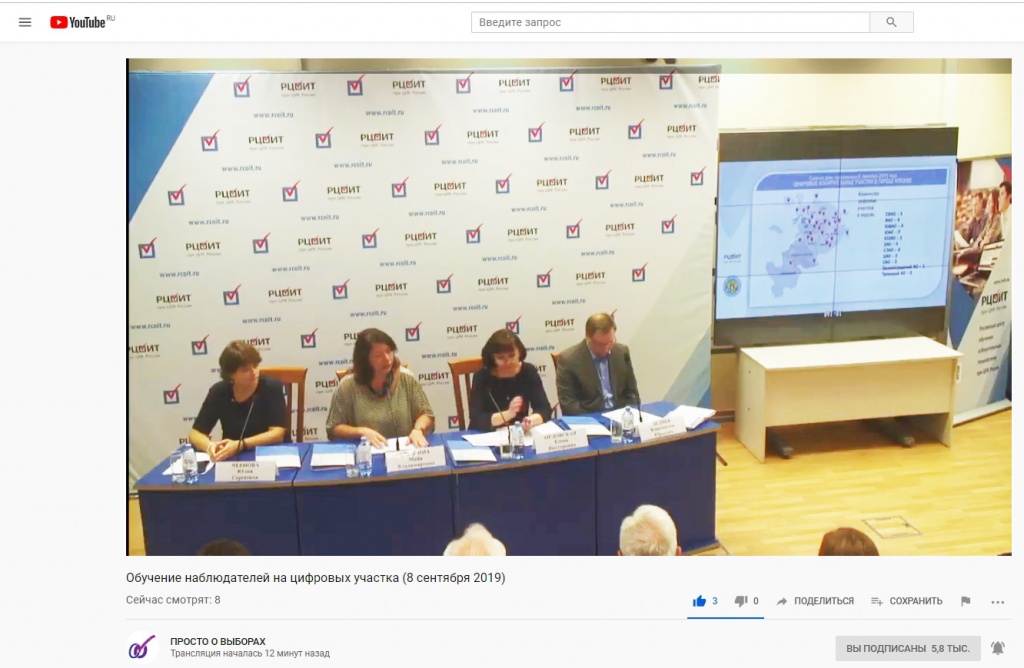
Task: Click the 'Сейчас смотрят: 8' viewer count
Action: click(x=173, y=599)
